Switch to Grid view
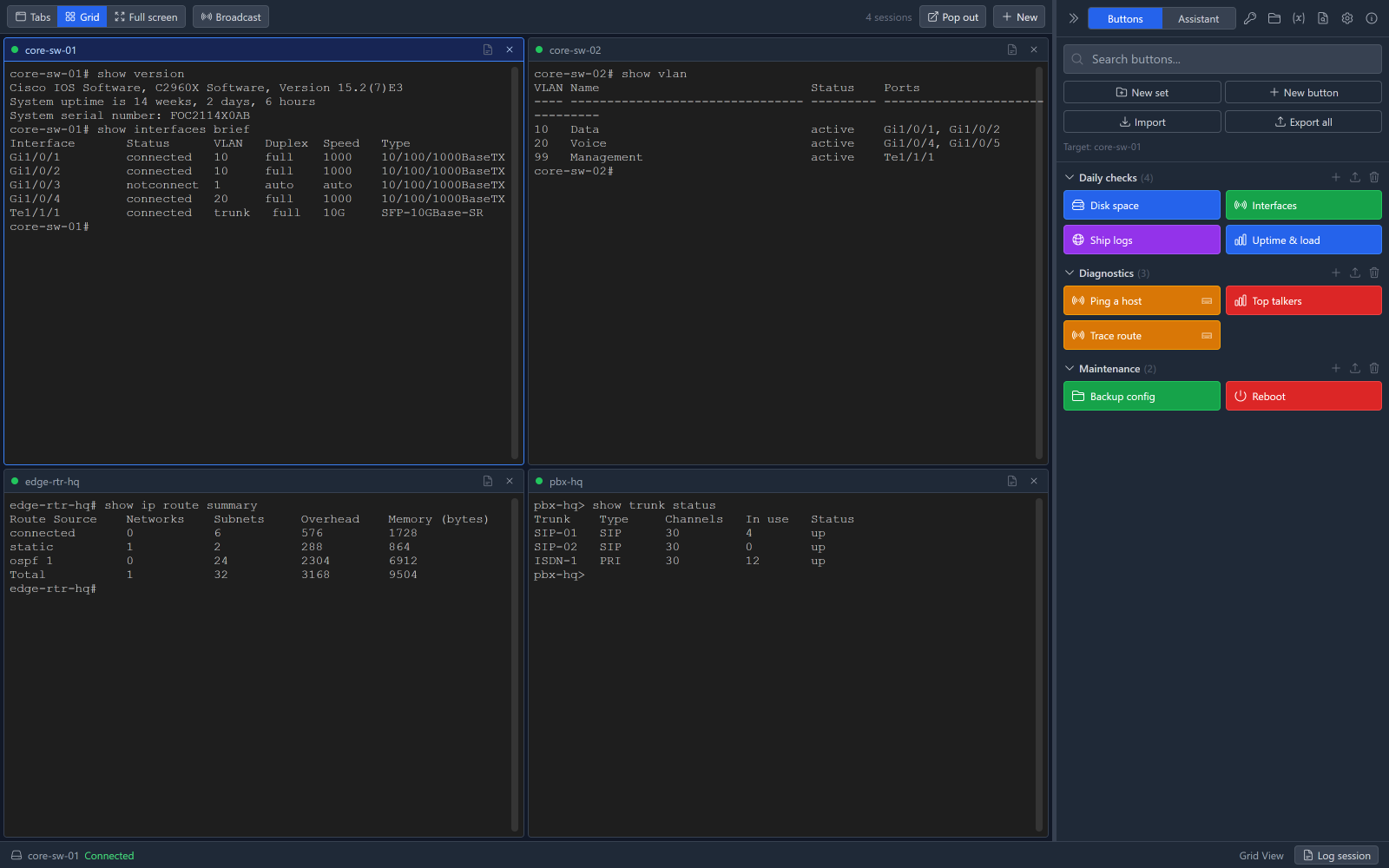This screenshot has width=1389, height=868. [82, 16]
